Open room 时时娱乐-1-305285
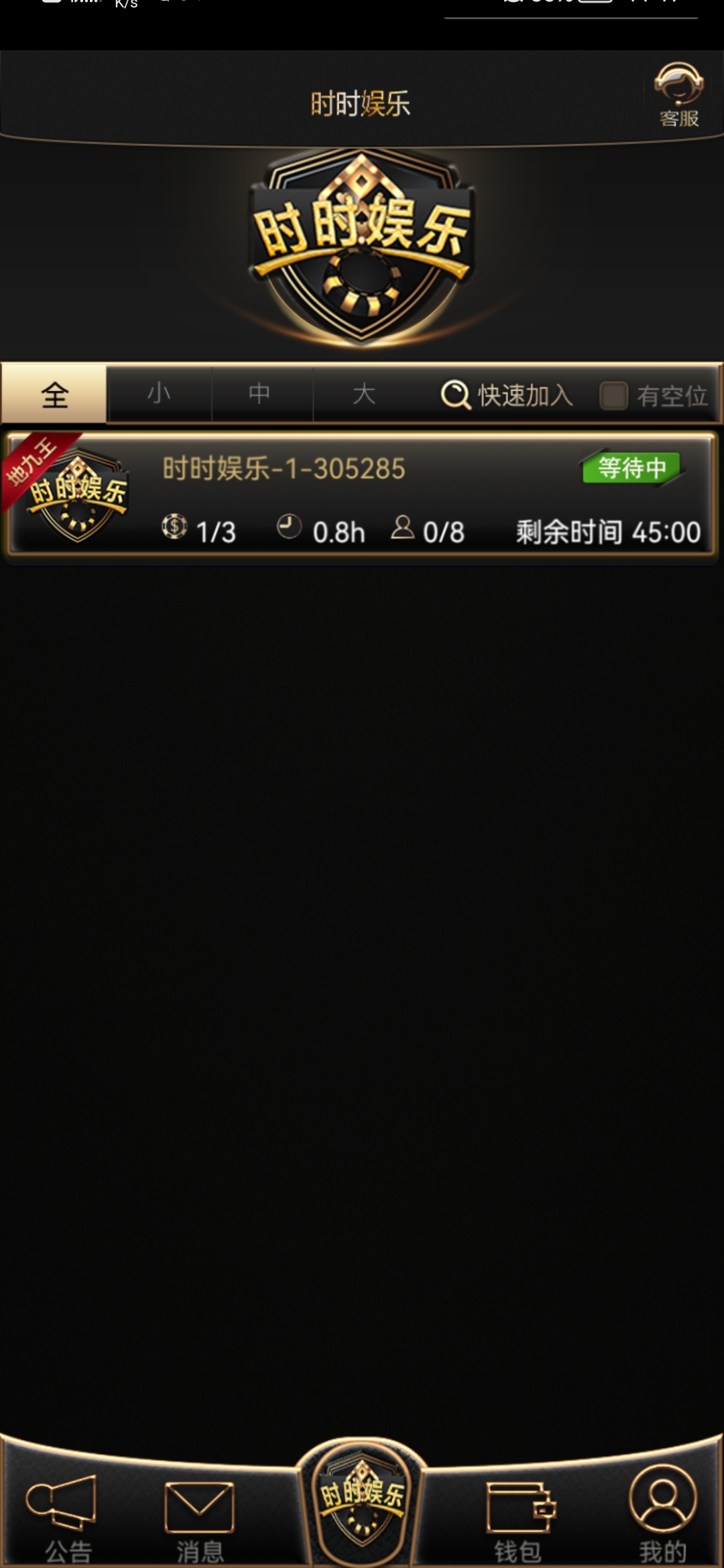The height and width of the screenshot is (1568, 724). (x=362, y=495)
